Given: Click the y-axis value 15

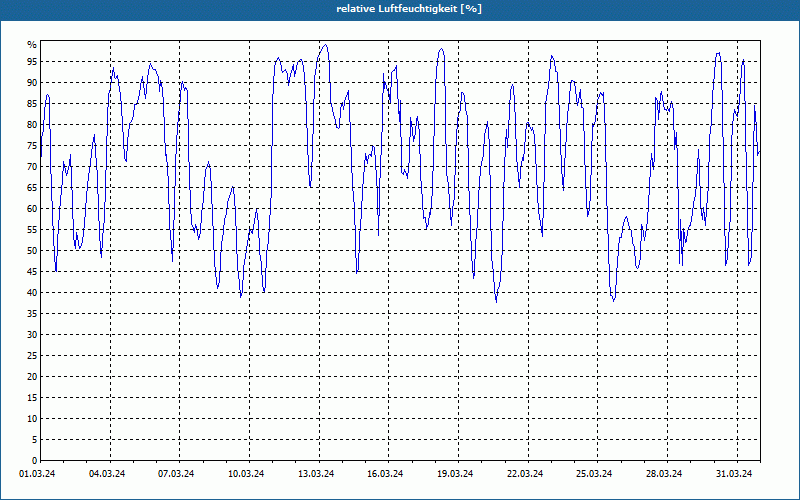Looking at the screenshot, I should (32, 397).
